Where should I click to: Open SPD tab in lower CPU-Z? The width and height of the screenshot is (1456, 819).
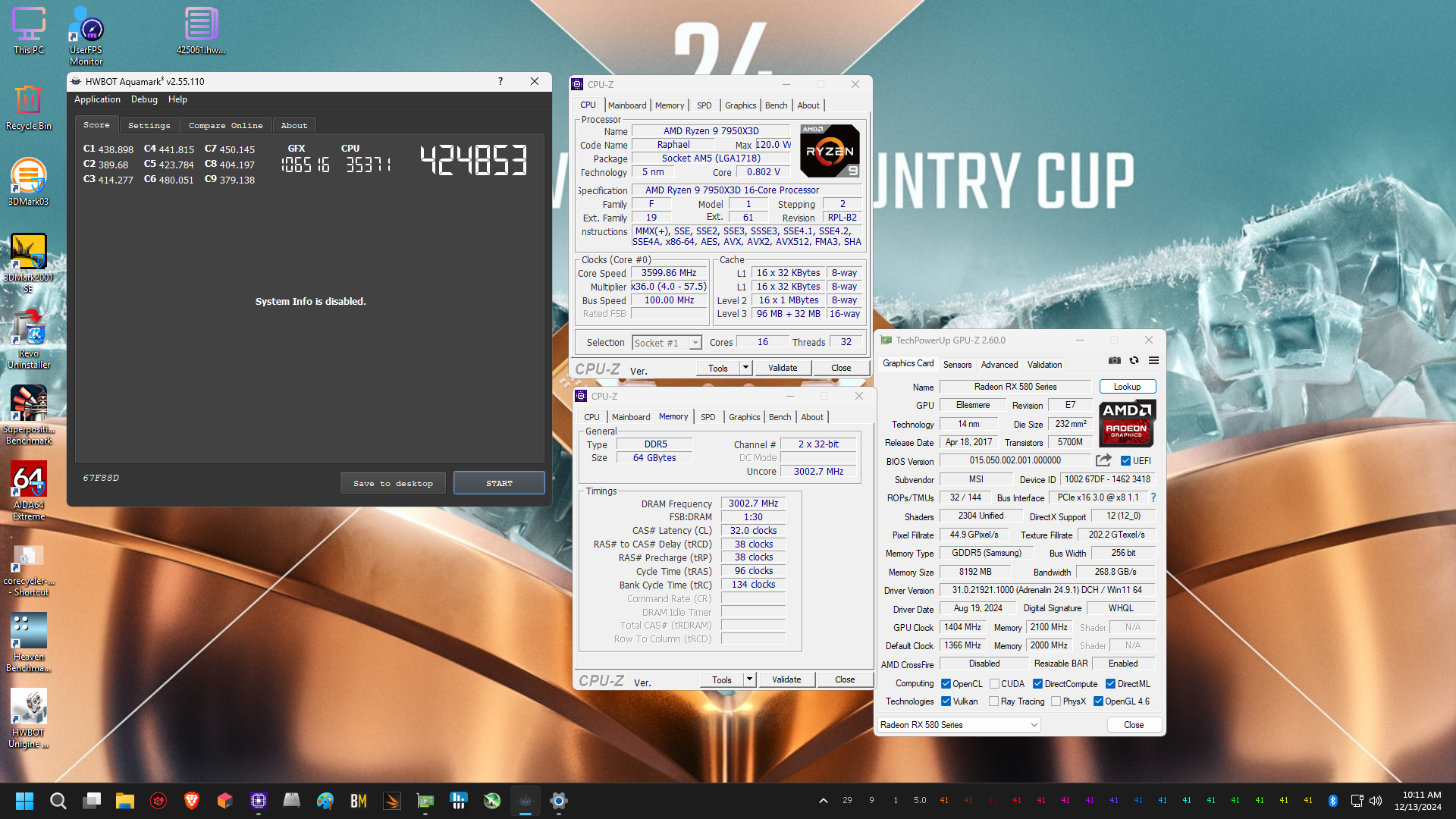click(x=708, y=417)
